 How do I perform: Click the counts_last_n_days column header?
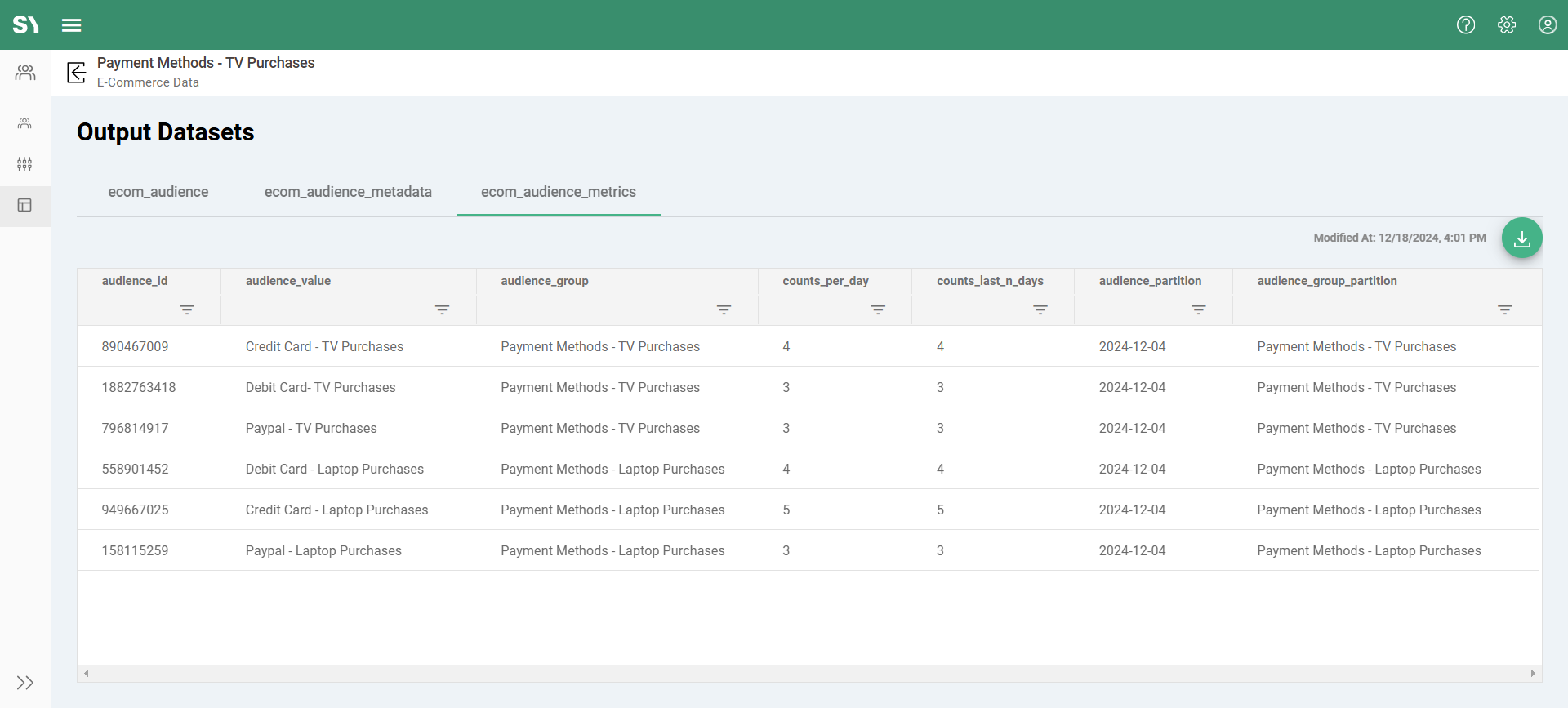[990, 281]
